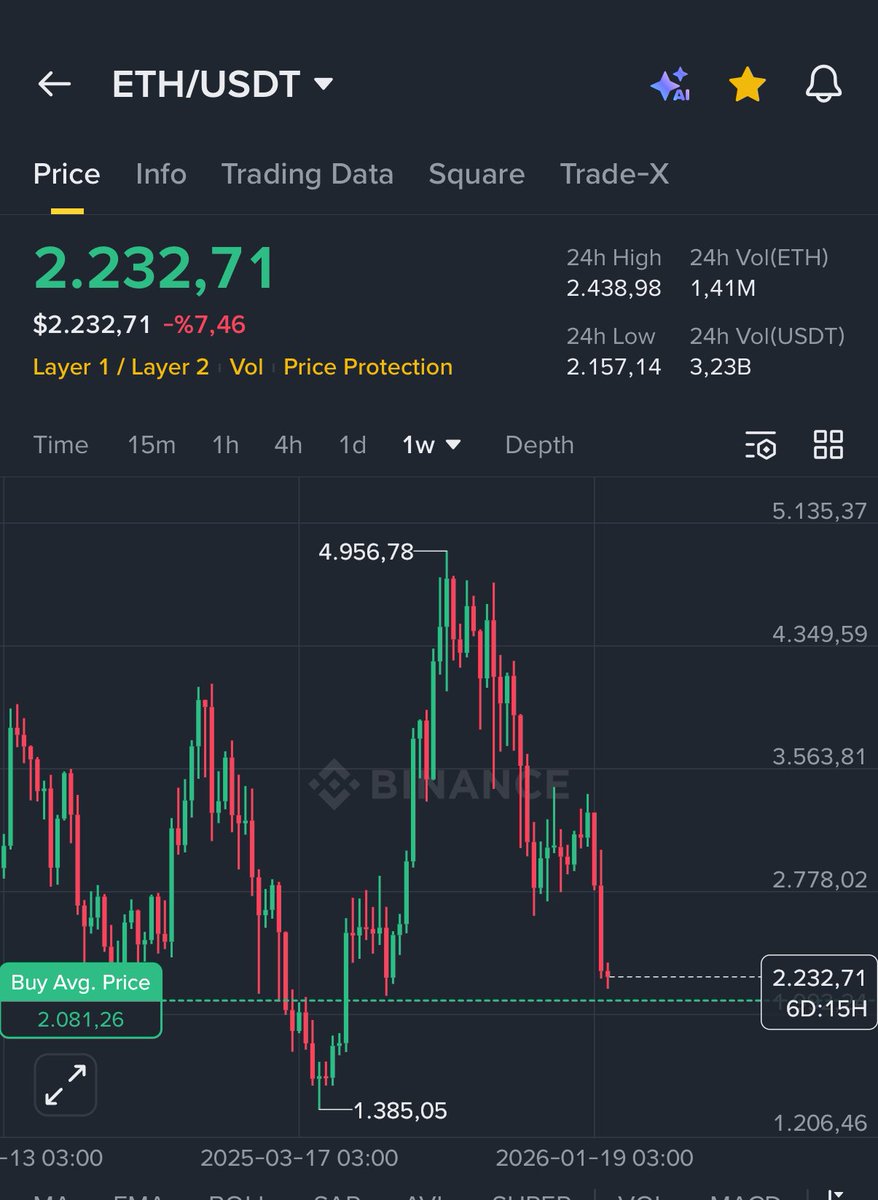Tap the back arrow to exit the chart

[54, 84]
